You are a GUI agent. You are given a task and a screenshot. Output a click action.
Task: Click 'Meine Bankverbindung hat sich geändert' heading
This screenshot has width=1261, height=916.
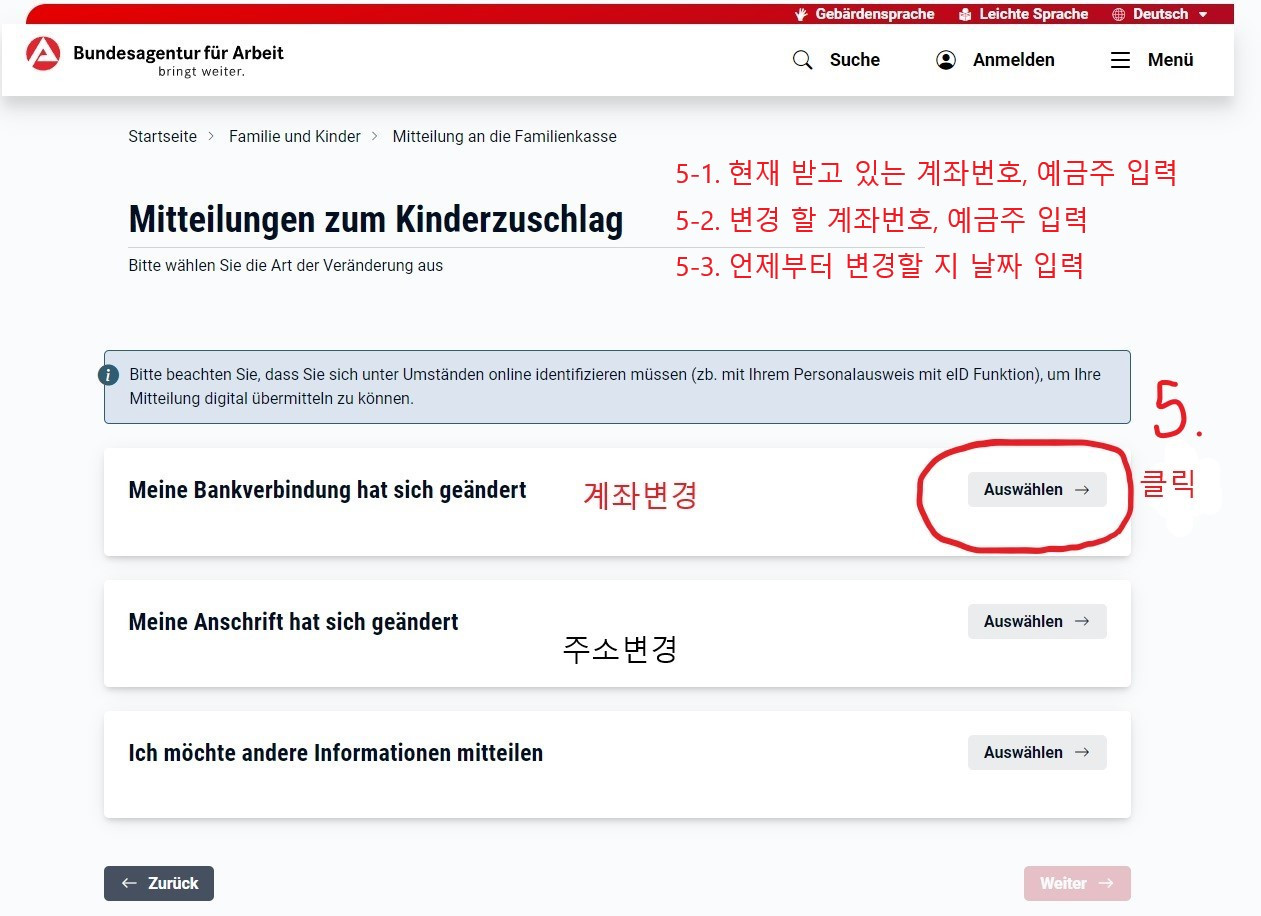328,490
